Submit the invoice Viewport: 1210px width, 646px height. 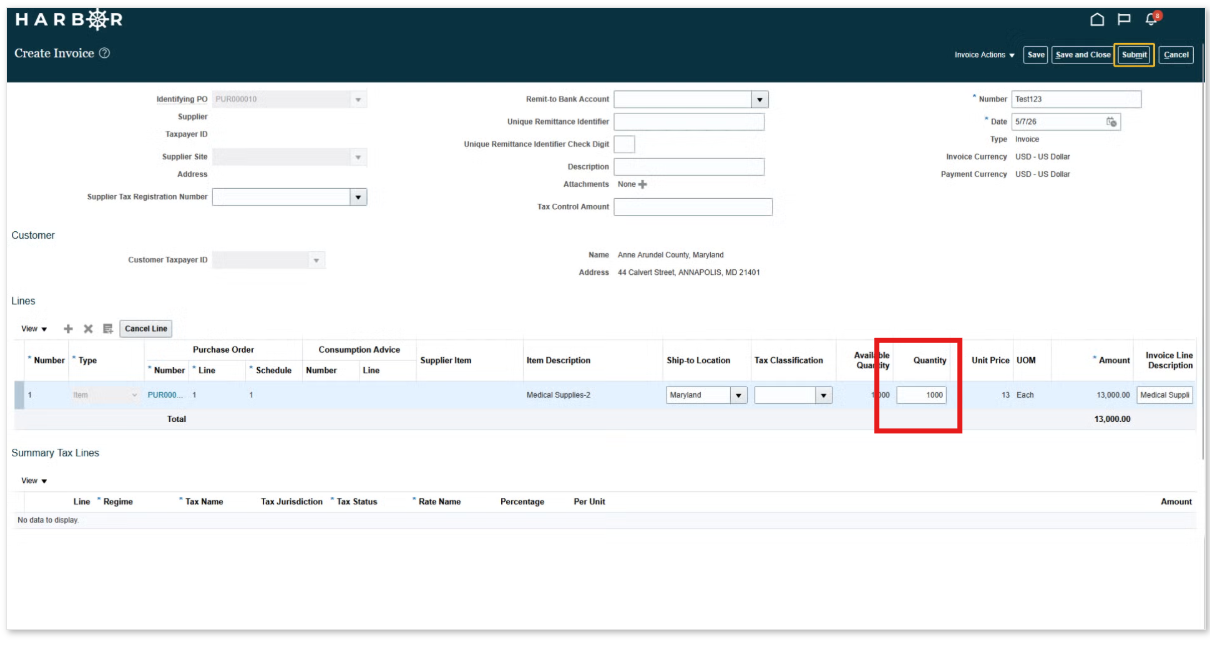click(x=1134, y=55)
